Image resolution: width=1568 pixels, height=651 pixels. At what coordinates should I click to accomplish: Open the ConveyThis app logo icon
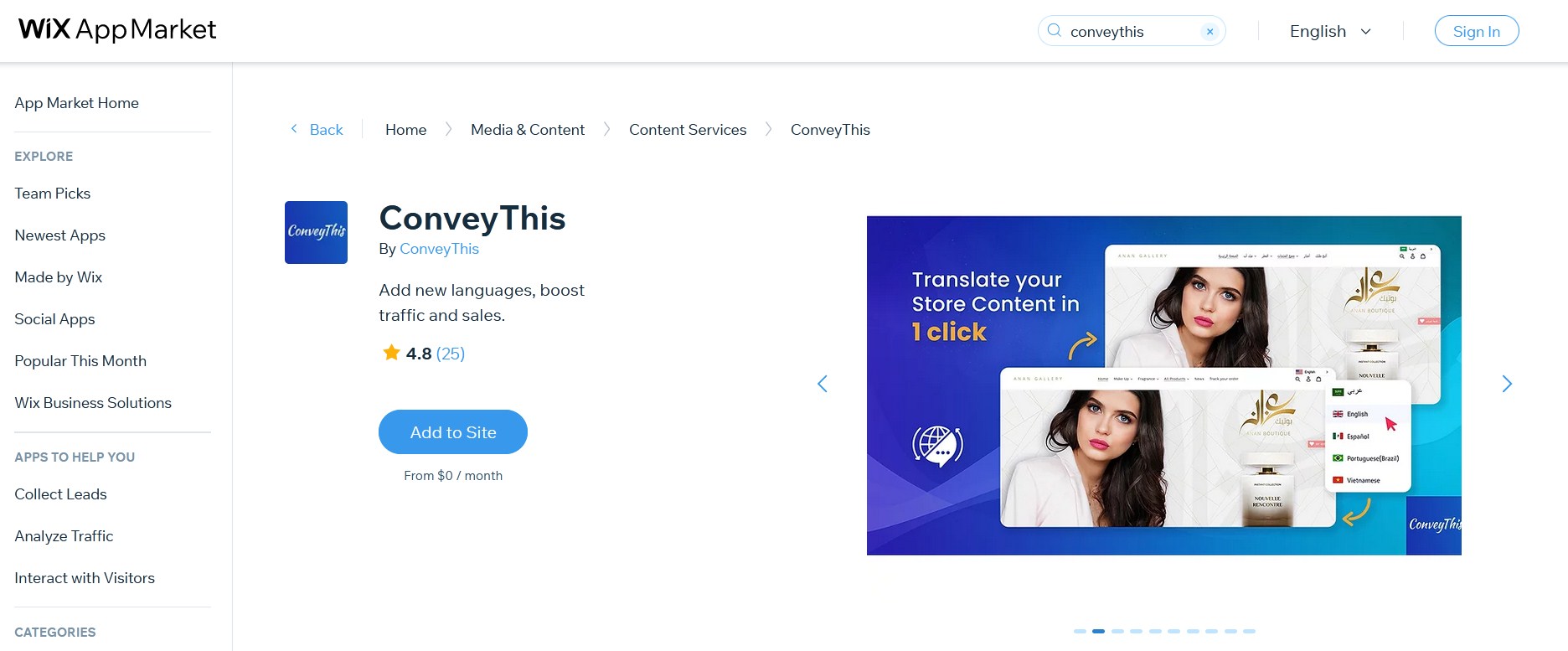316,232
